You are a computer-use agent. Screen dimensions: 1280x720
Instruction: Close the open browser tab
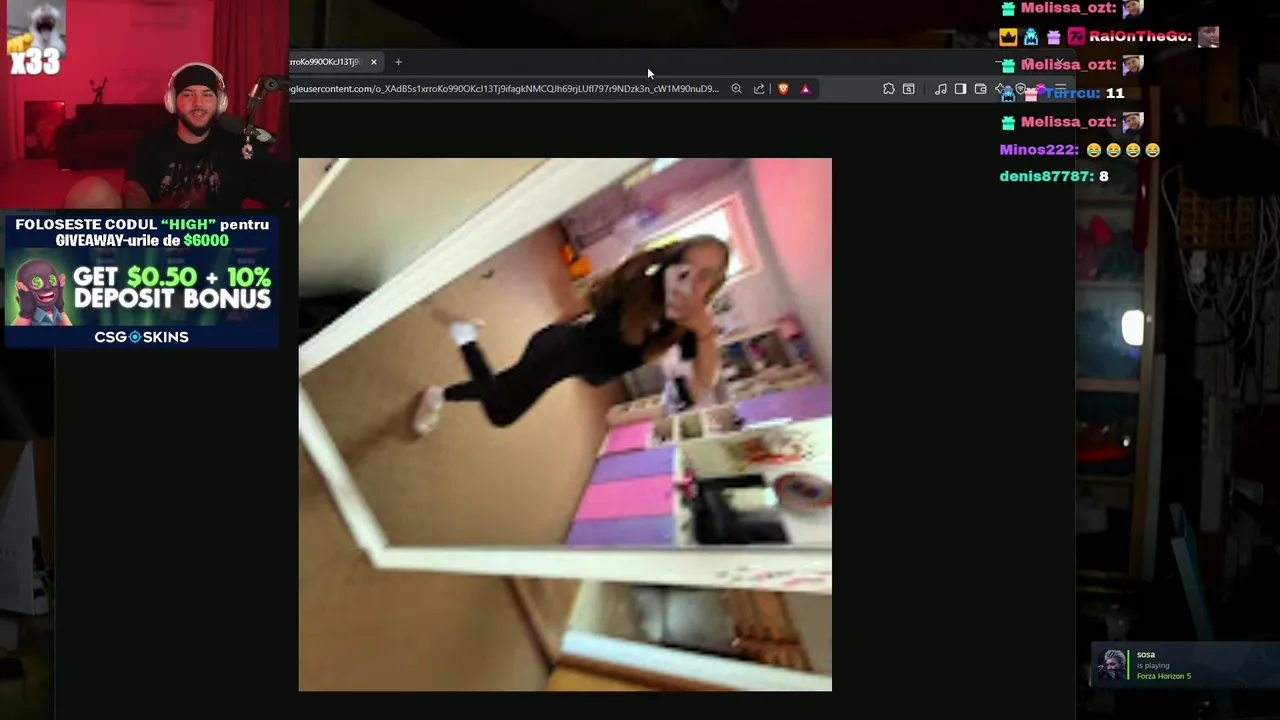pos(374,62)
